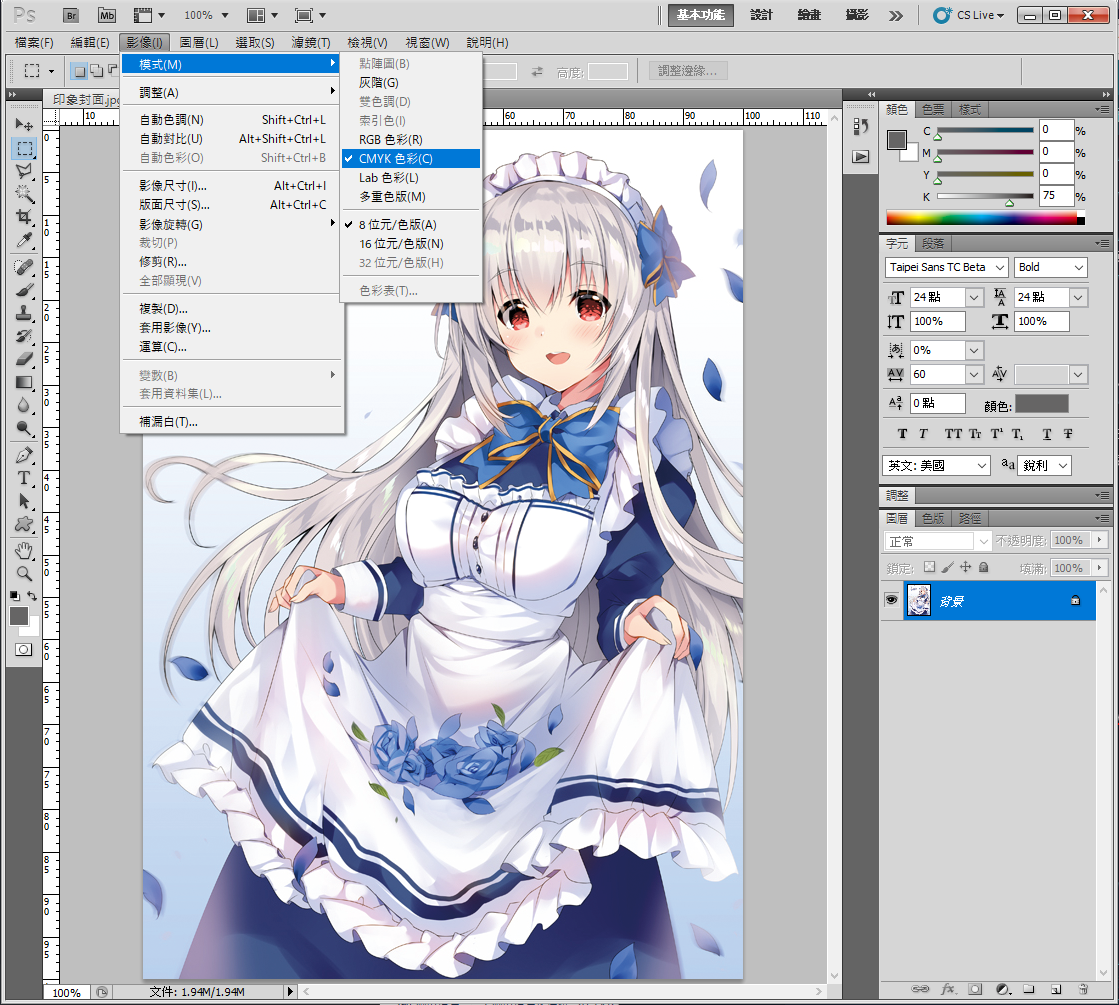Switch to the 攝影 workspace
The width and height of the screenshot is (1119, 1005).
tap(857, 15)
